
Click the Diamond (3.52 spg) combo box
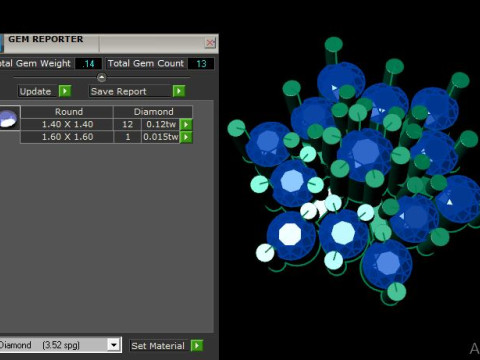pyautogui.click(x=60, y=345)
